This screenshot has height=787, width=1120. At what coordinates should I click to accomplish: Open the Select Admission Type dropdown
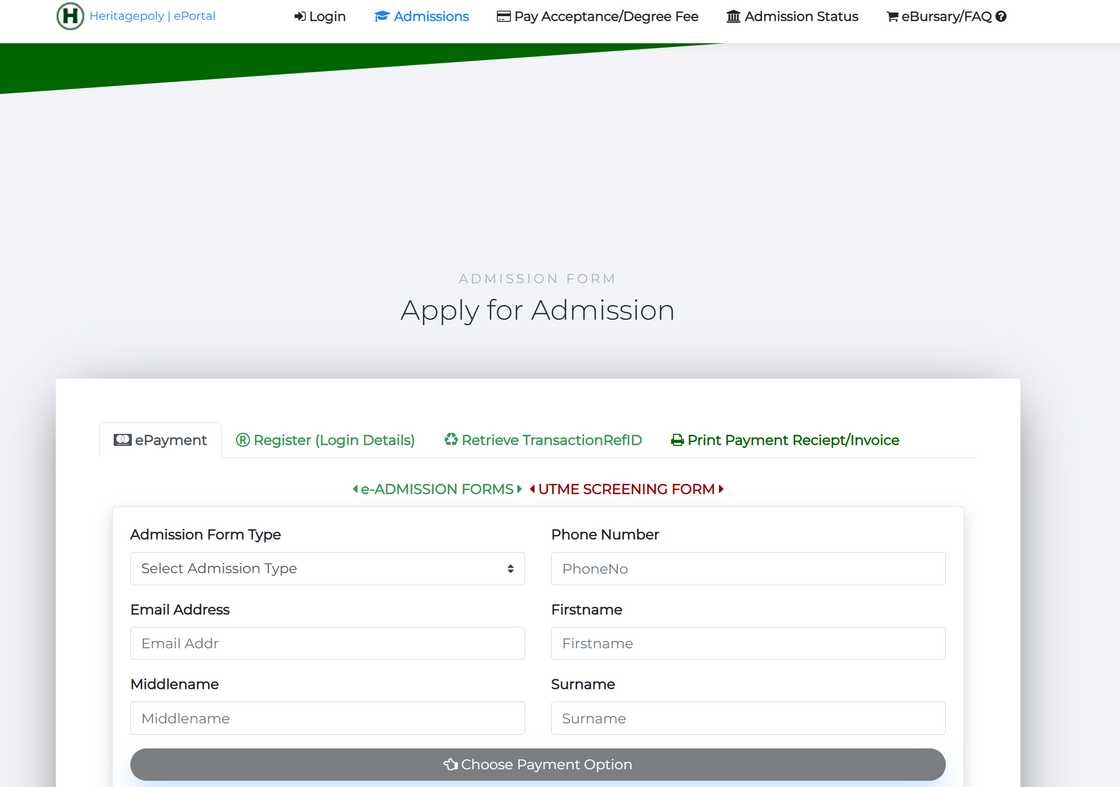(327, 569)
